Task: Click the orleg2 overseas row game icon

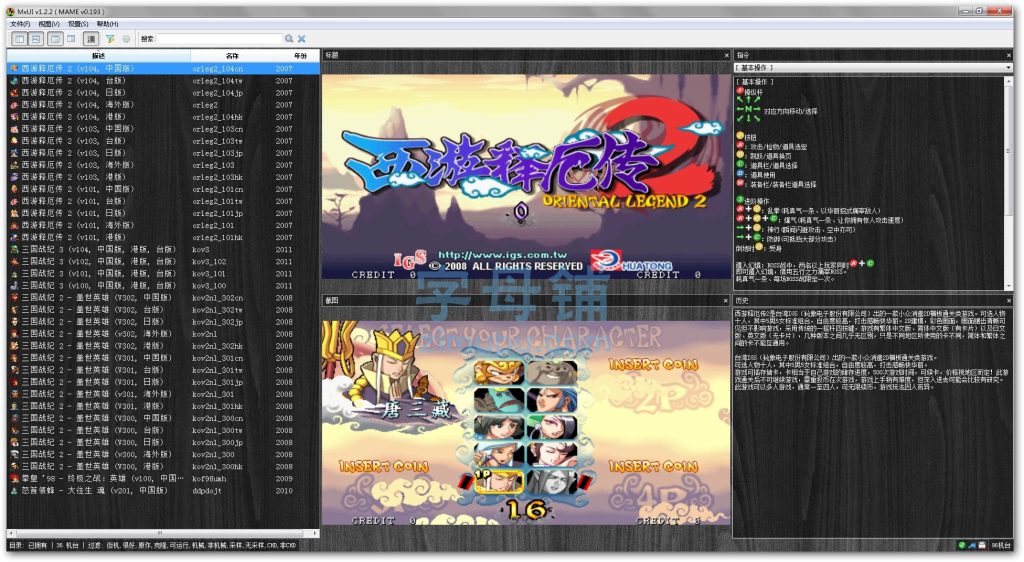Action: [14, 104]
